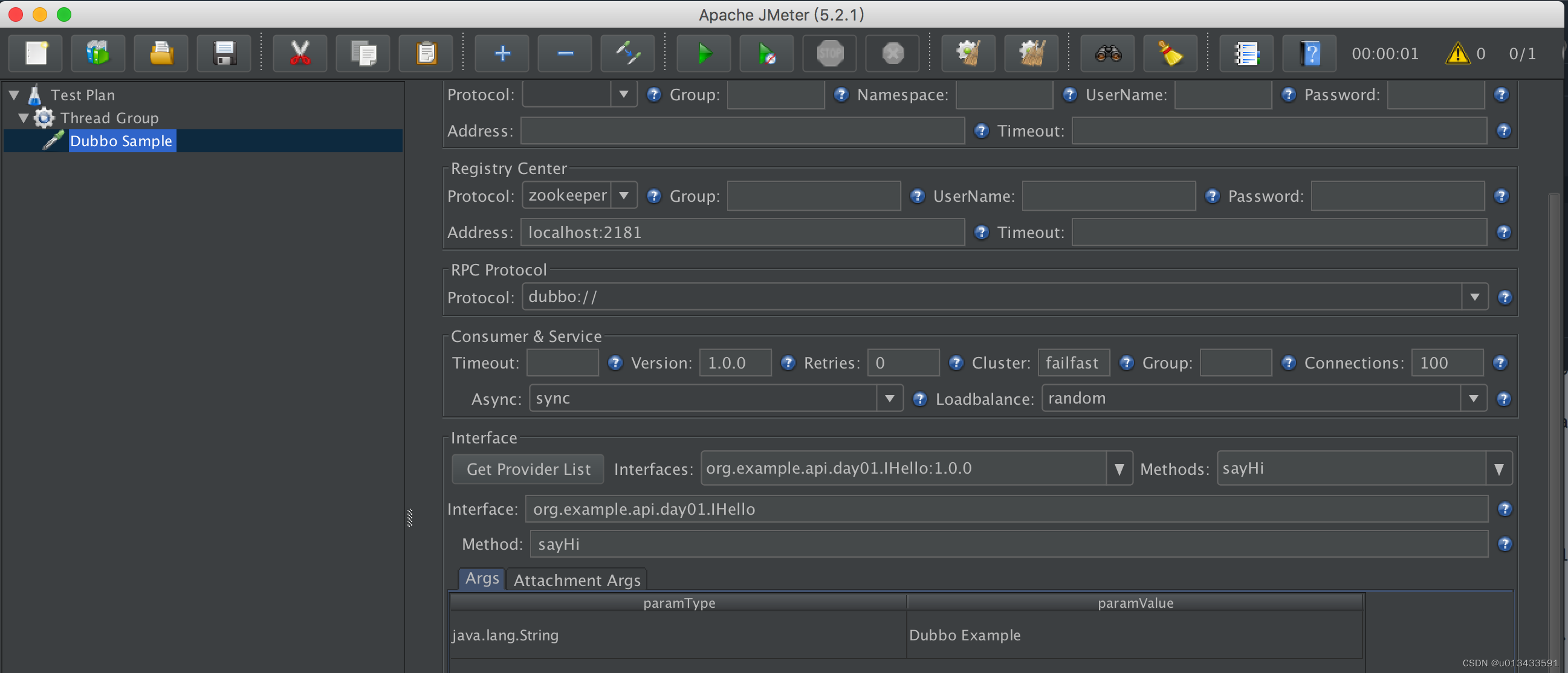Click the paramValue column header
1568x673 pixels.
coord(1135,603)
